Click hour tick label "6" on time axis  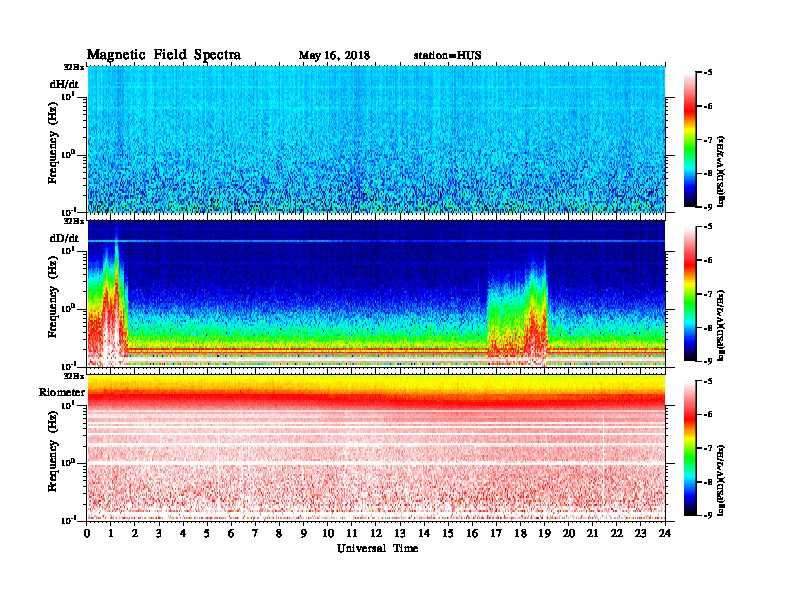[231, 533]
